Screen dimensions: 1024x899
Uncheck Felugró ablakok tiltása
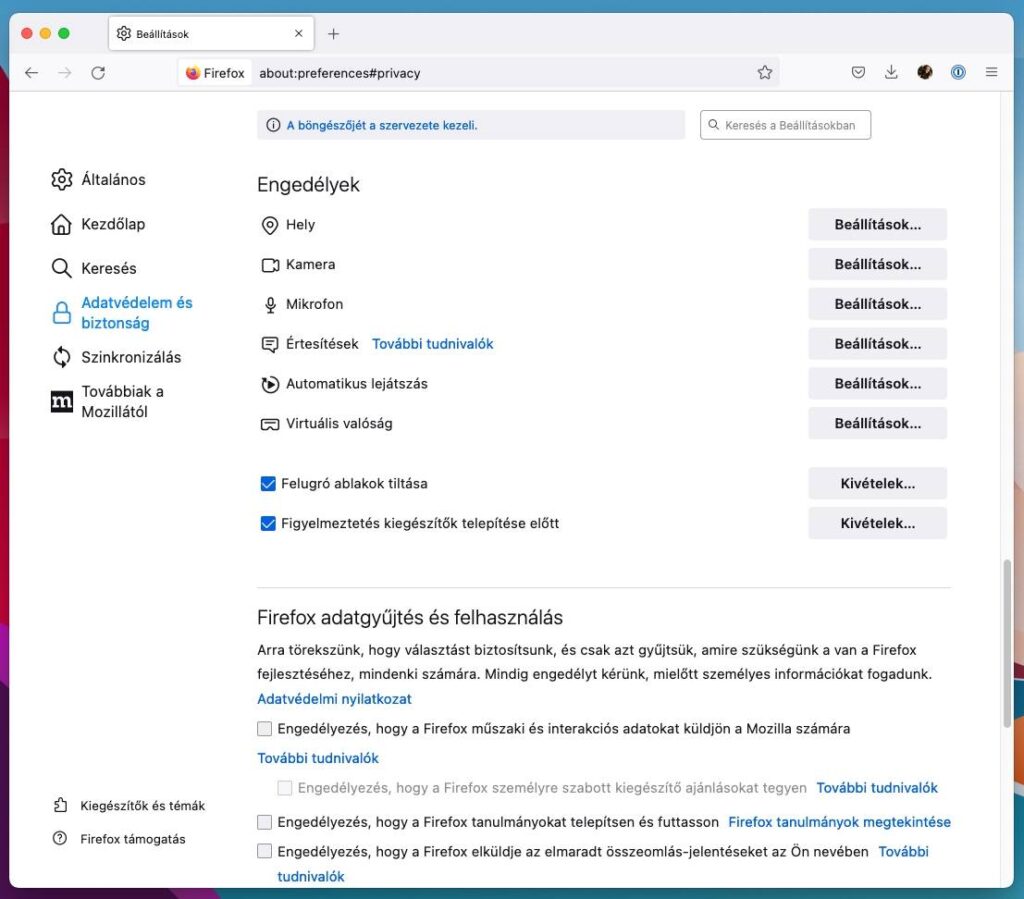(268, 484)
